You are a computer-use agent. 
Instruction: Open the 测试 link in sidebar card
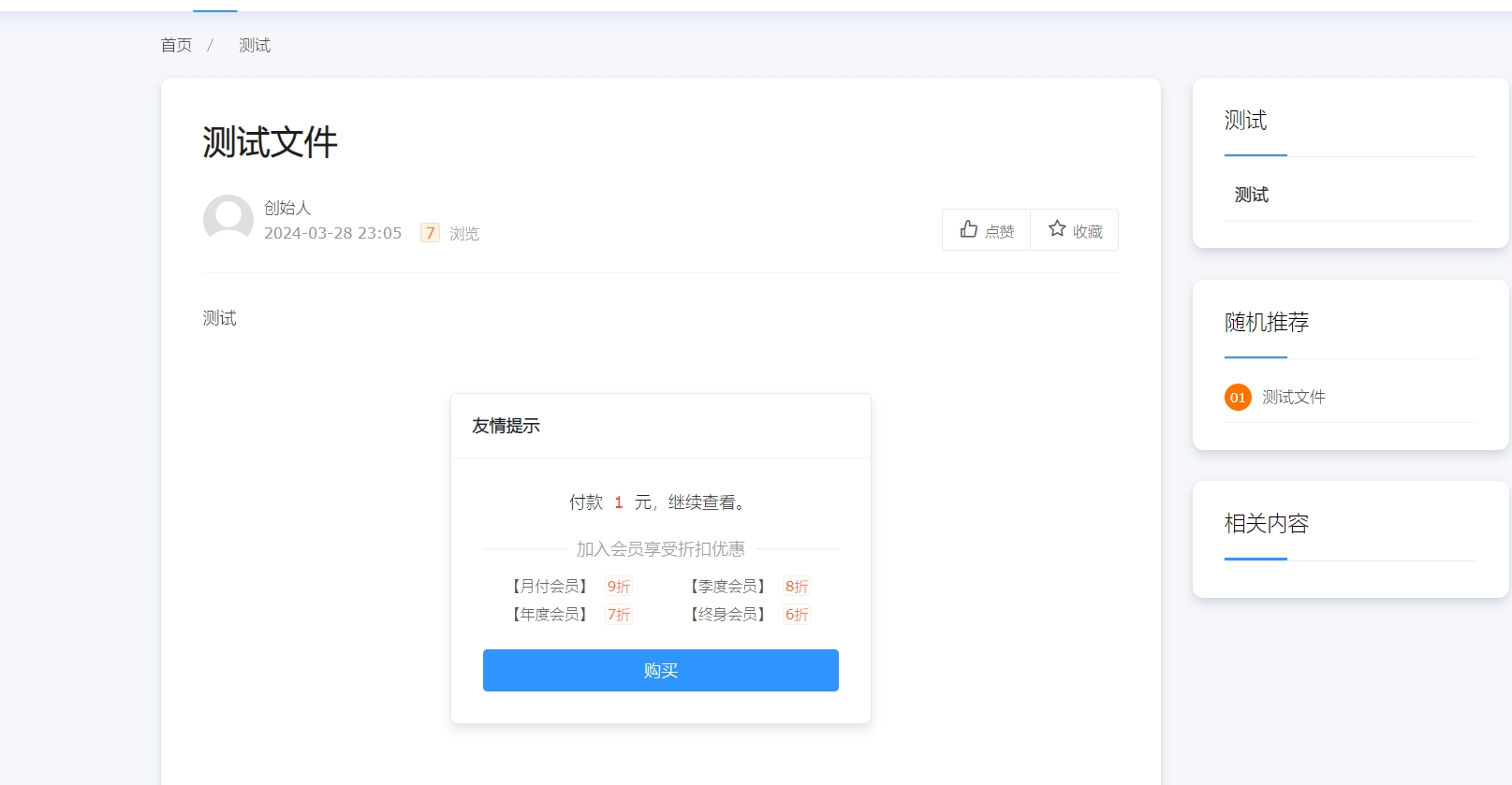1252,195
